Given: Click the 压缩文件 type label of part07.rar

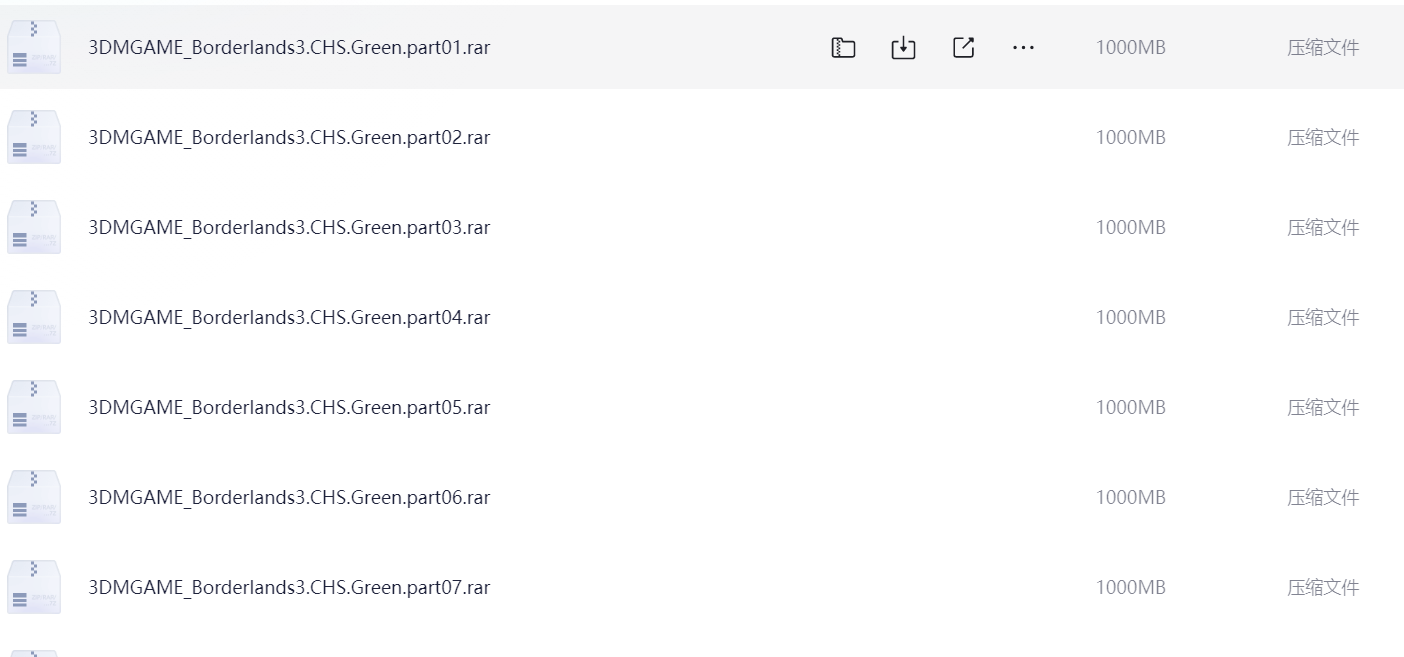Looking at the screenshot, I should point(1322,588).
